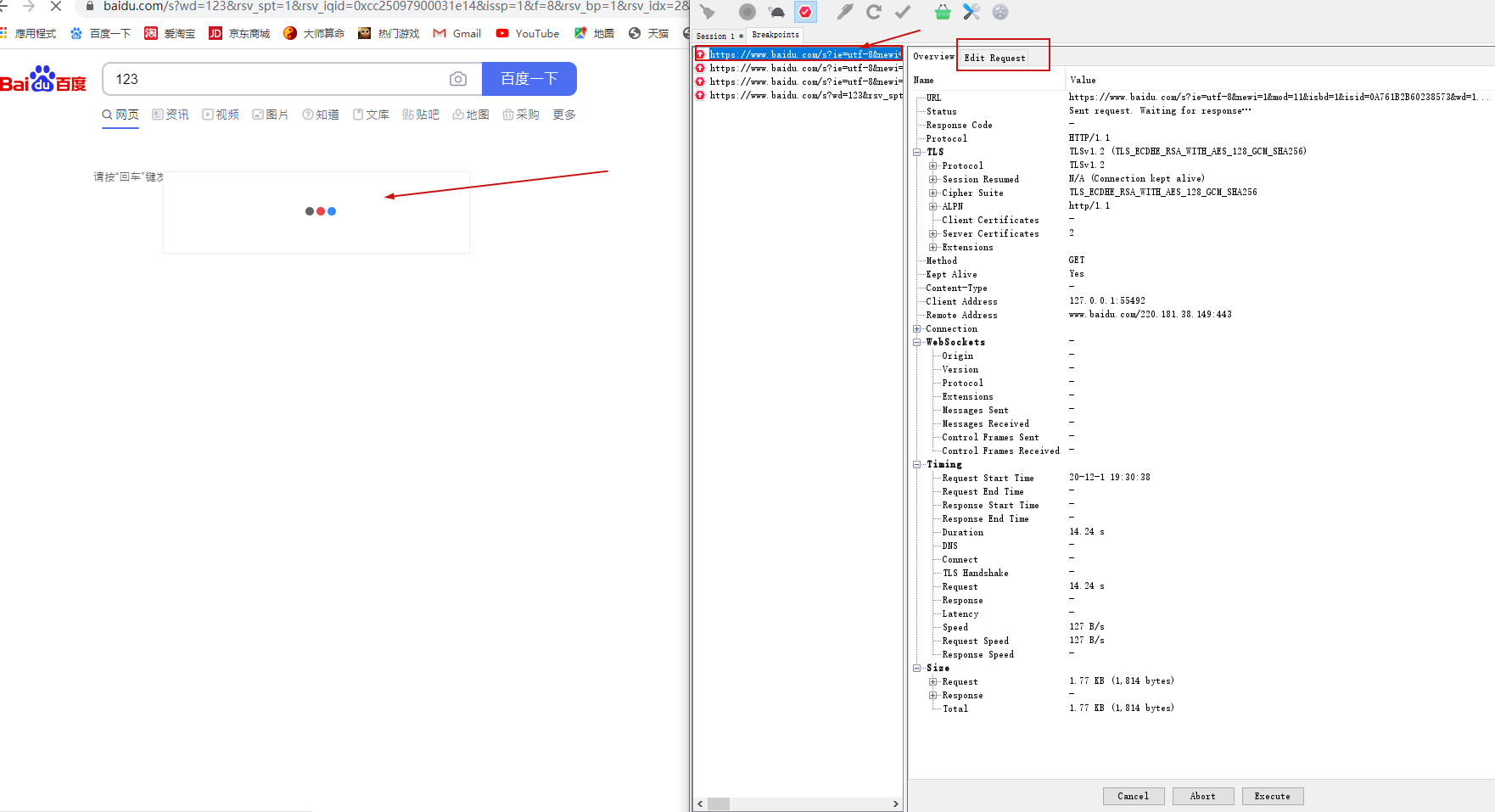Viewport: 1495px width, 812px height.
Task: Collapse the WebSockets tree node
Action: pos(917,342)
